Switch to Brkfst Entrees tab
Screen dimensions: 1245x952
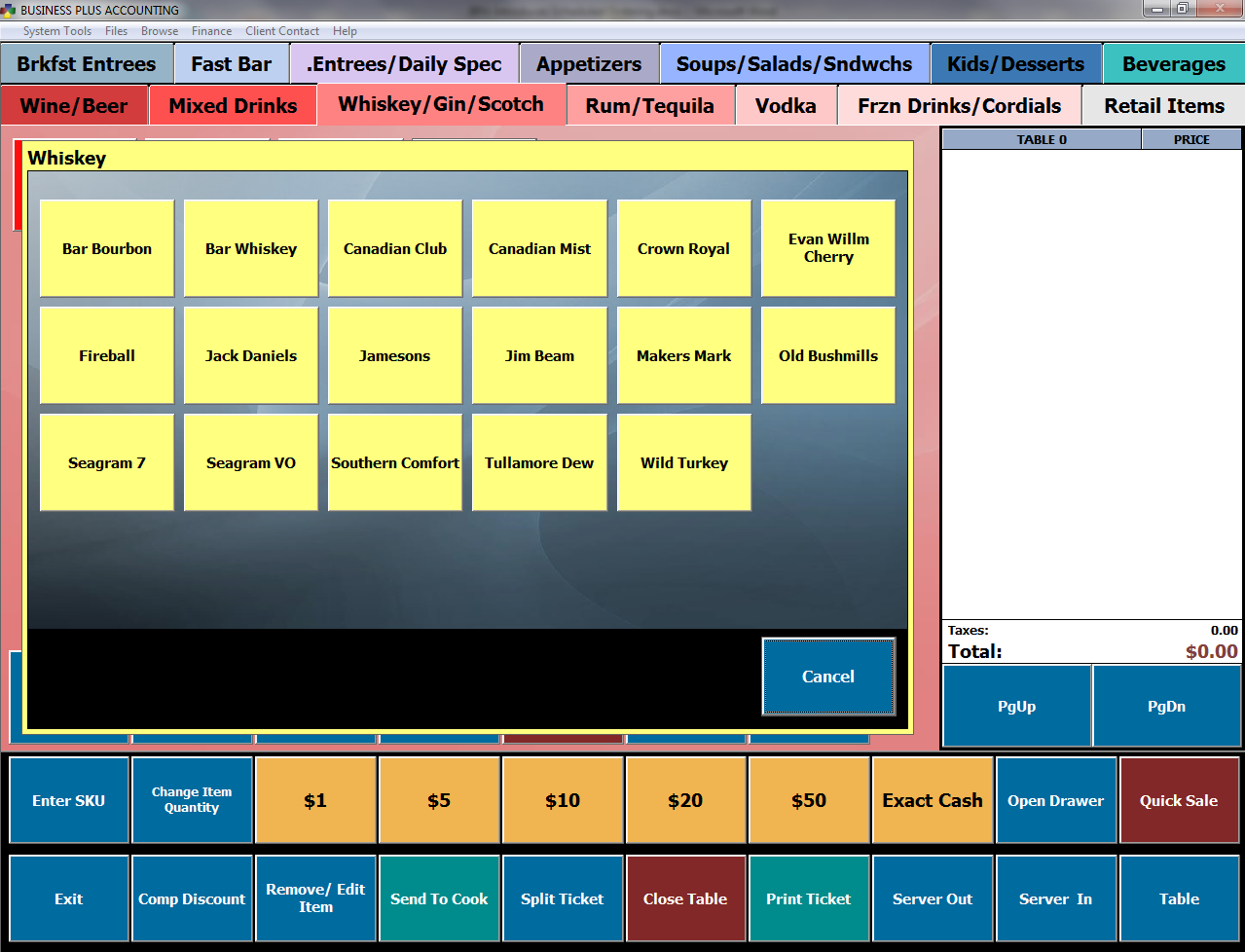[87, 64]
